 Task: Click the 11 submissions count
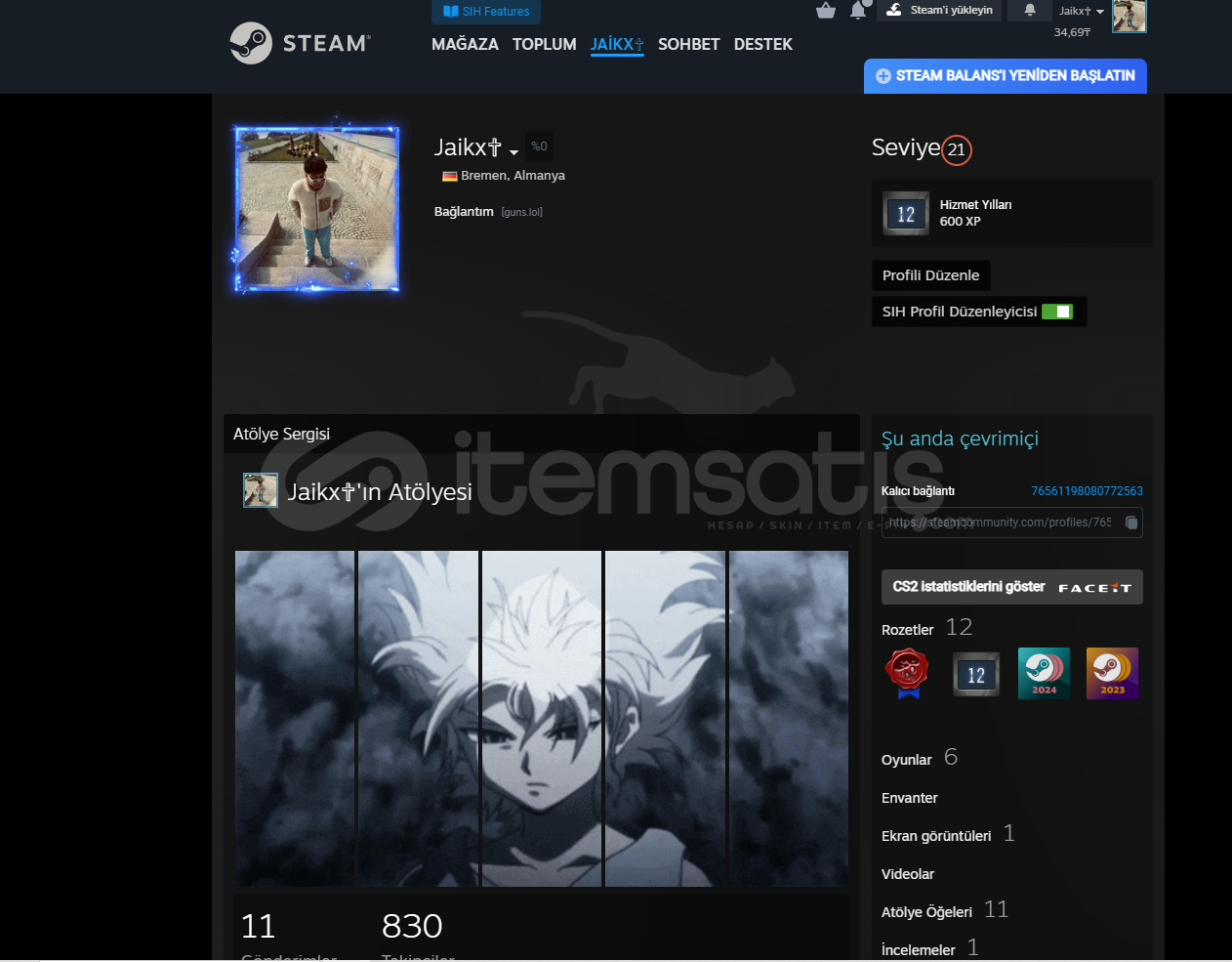tap(259, 926)
